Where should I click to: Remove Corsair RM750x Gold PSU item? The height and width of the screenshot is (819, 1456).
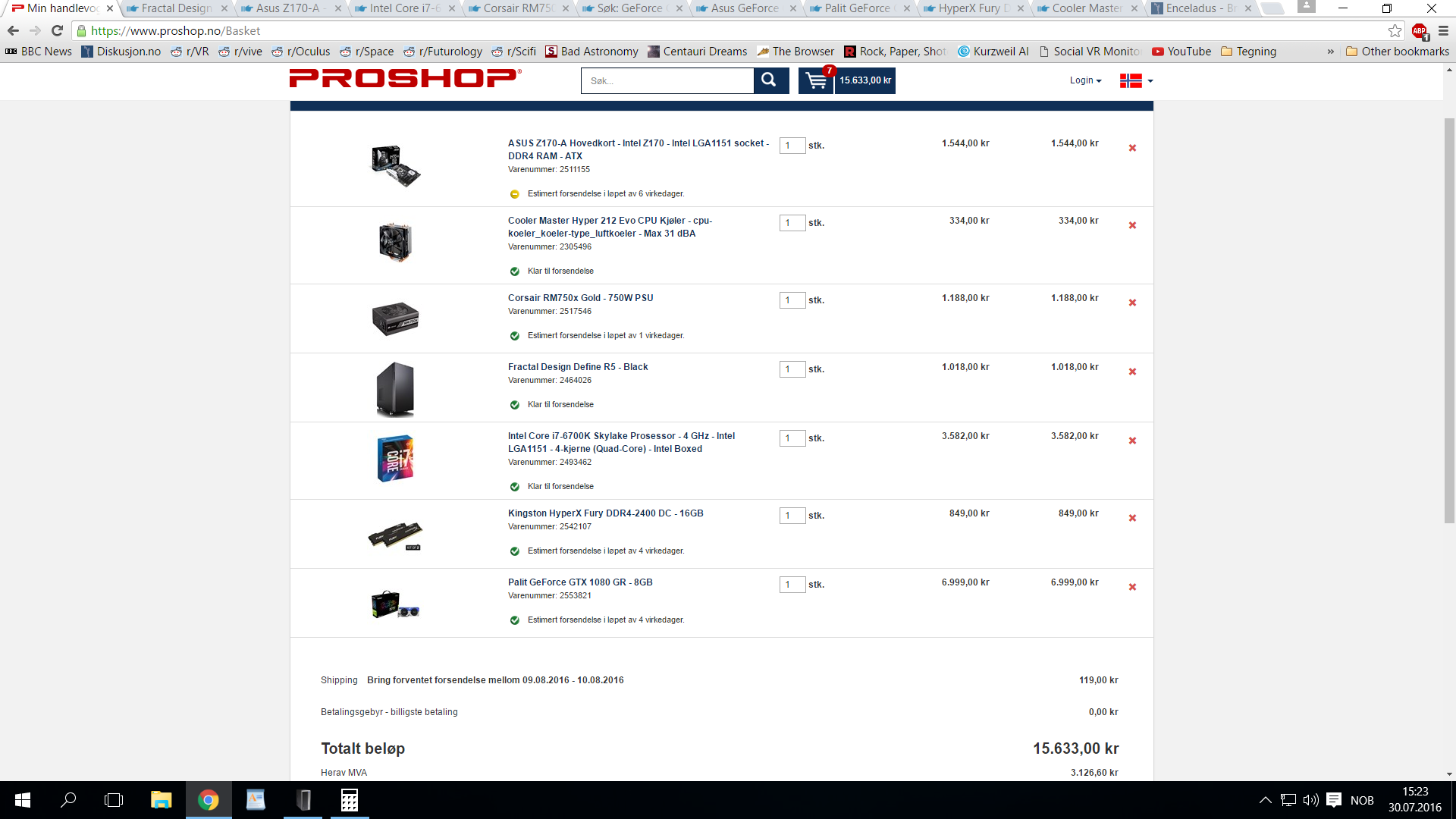pyautogui.click(x=1132, y=303)
